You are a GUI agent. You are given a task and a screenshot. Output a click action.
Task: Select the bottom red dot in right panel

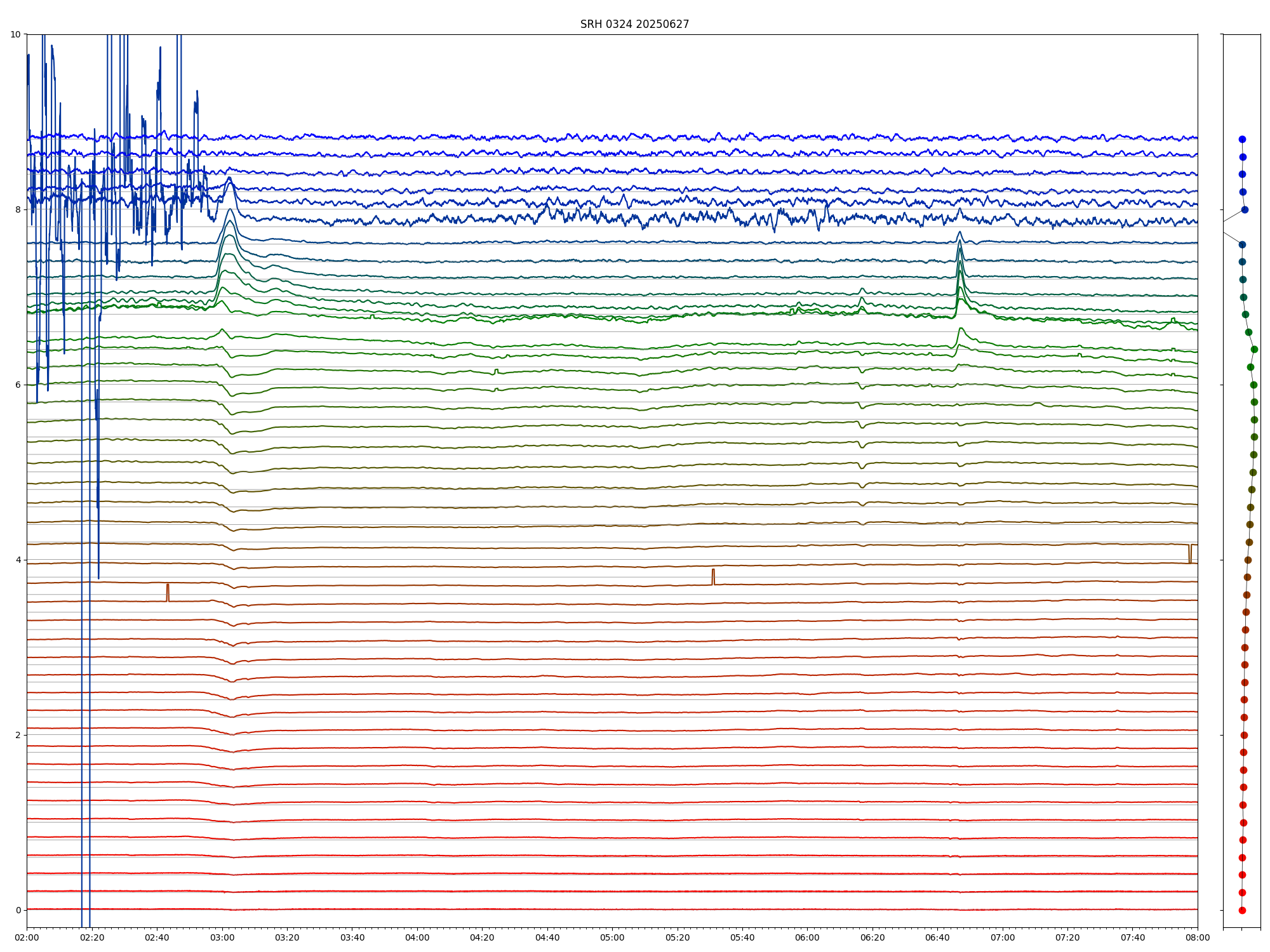pyautogui.click(x=1242, y=910)
